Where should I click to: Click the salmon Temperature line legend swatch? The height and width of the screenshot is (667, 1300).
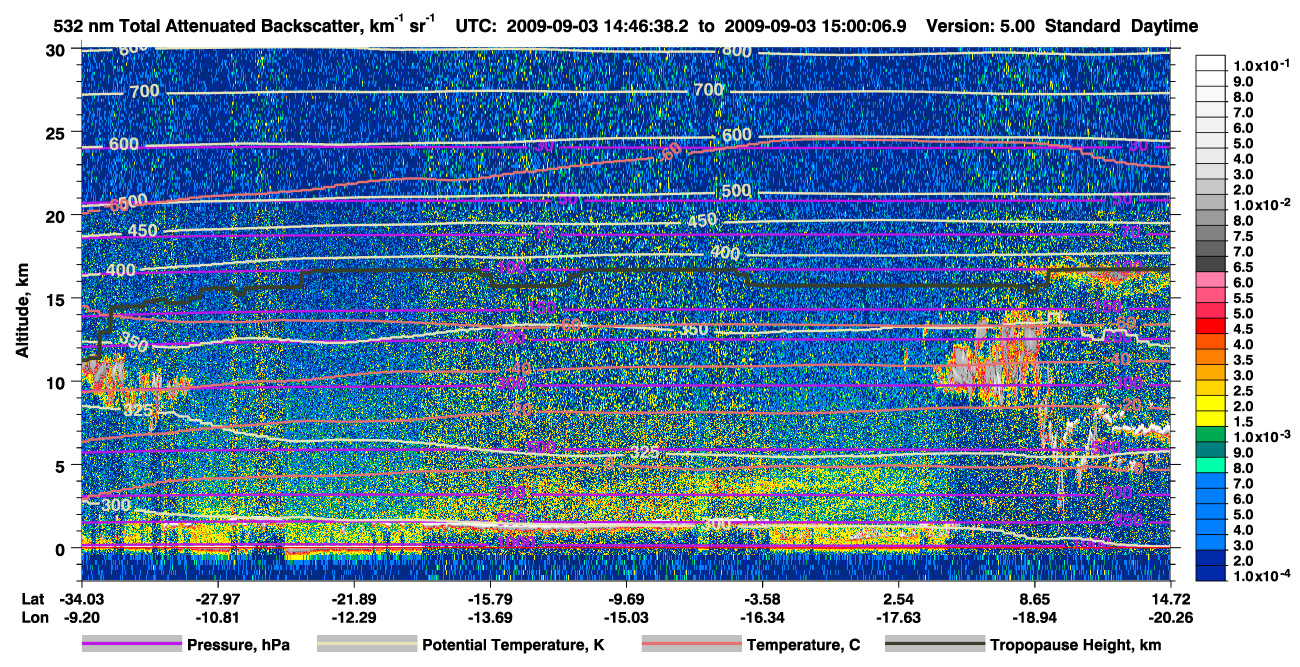[690, 645]
